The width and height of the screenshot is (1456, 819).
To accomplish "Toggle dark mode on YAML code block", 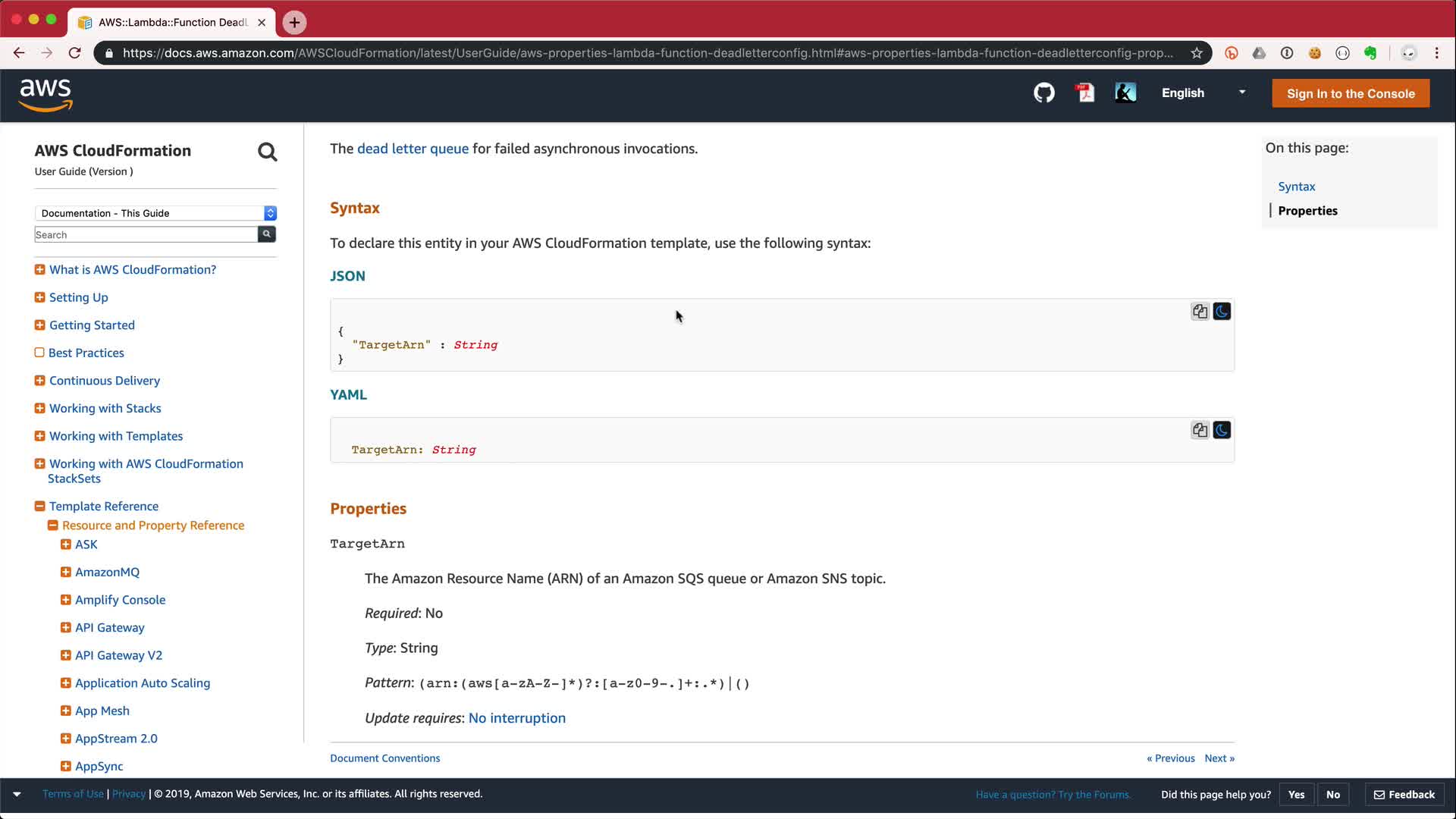I will pyautogui.click(x=1222, y=431).
